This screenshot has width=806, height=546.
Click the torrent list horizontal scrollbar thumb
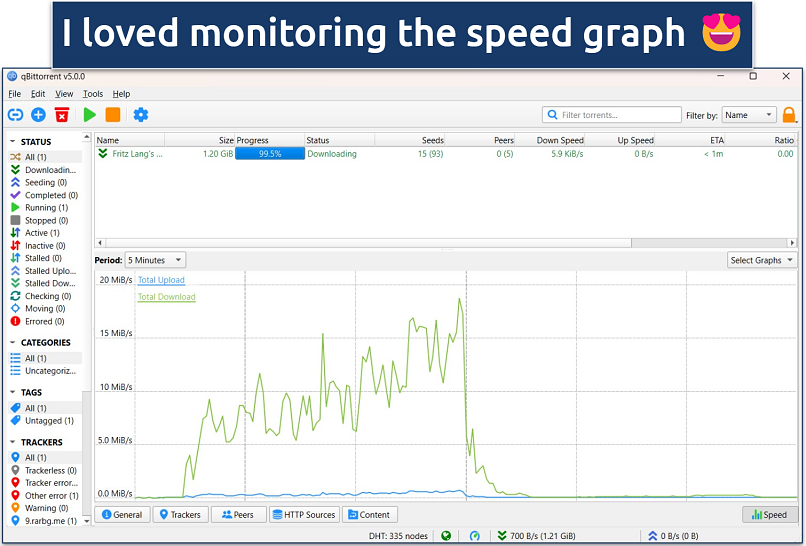coord(368,243)
